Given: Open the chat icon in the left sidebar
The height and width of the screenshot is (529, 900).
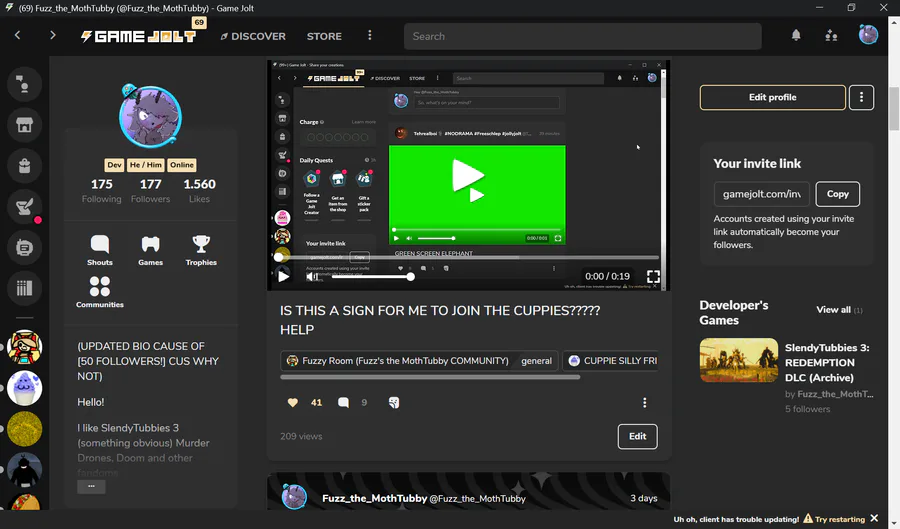Looking at the screenshot, I should (x=24, y=84).
